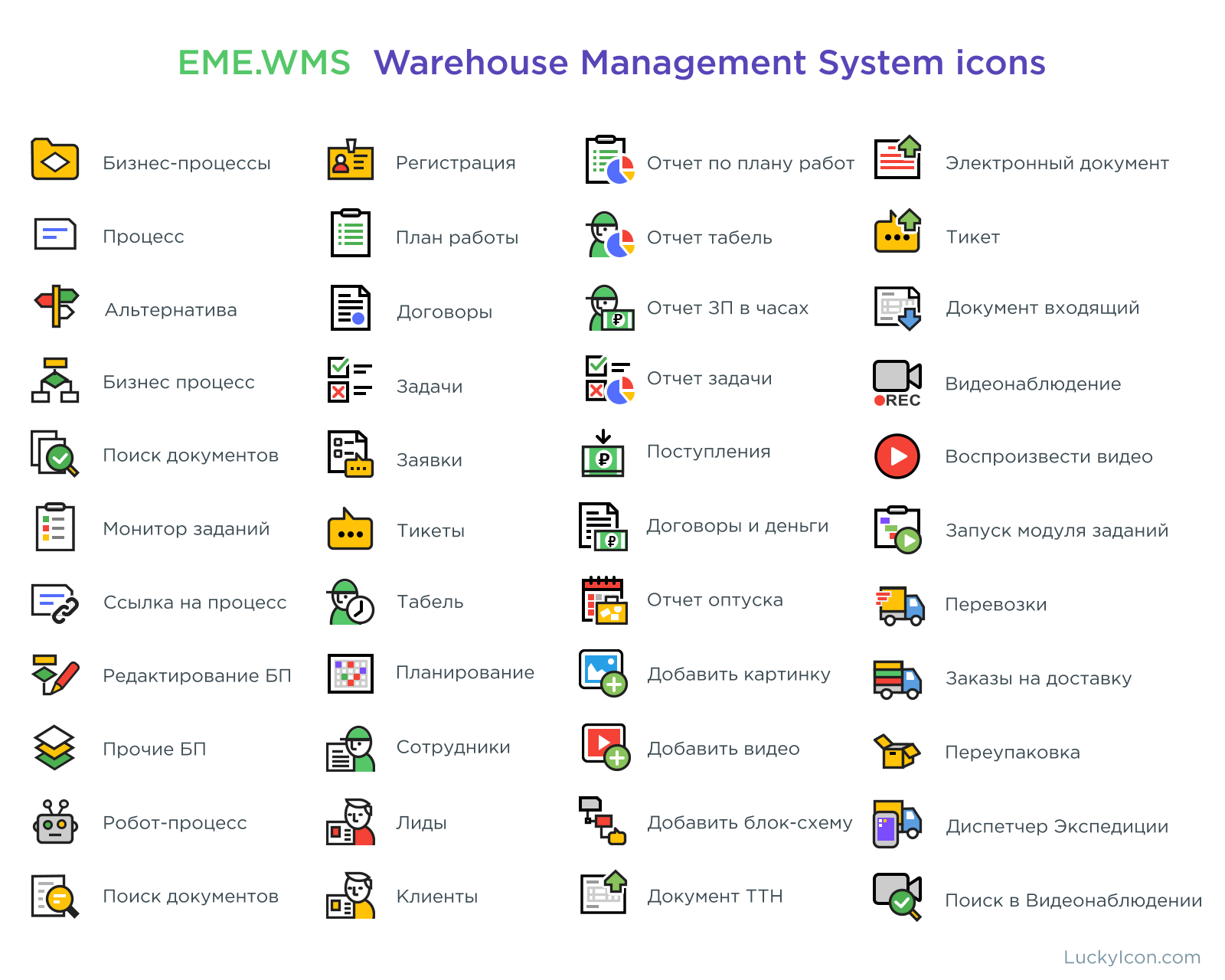Select the Добавить видео plus icon
Screen dimensions: 1225x980
(606, 747)
